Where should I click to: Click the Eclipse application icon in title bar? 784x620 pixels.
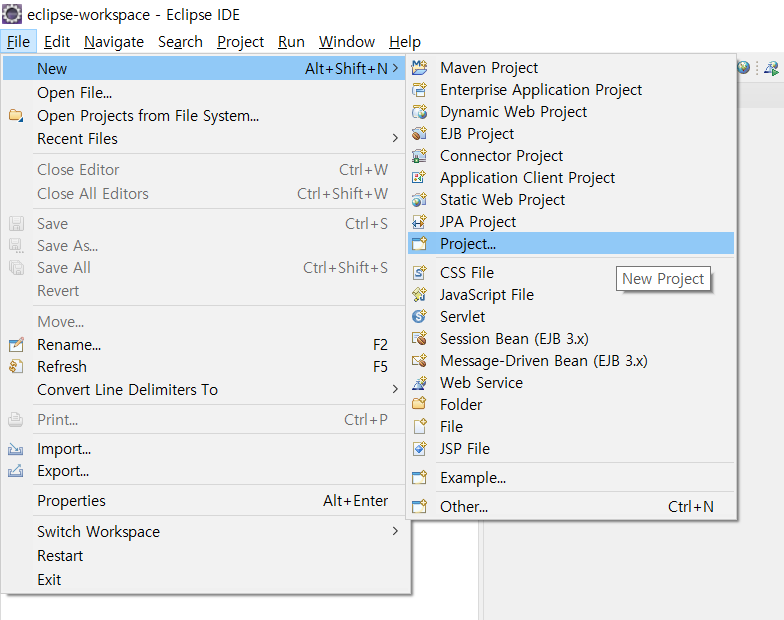(12, 14)
